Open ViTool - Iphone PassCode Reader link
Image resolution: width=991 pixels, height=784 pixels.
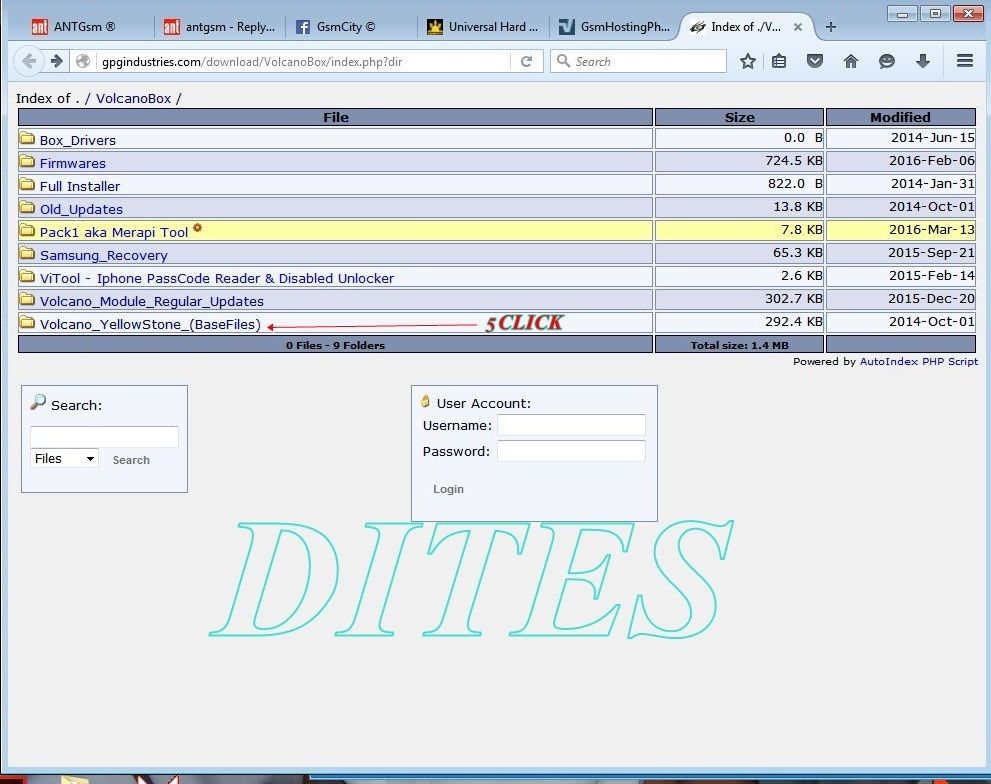click(x=217, y=278)
